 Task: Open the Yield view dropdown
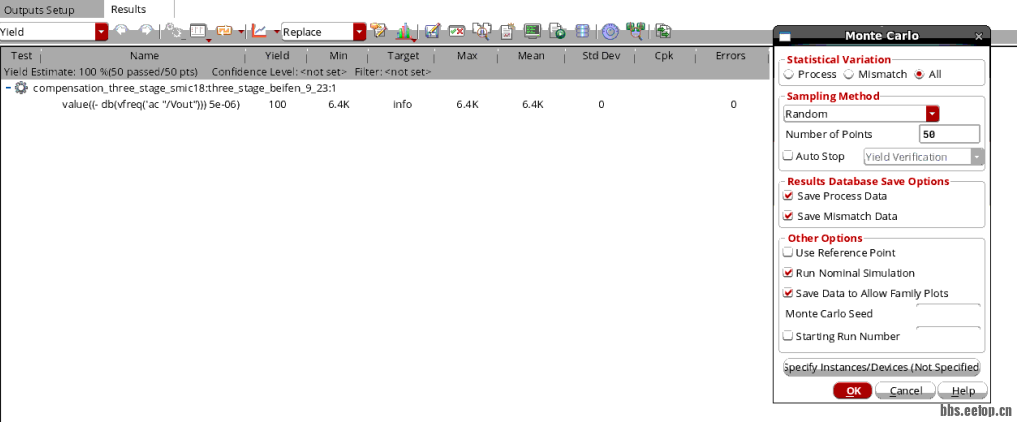(x=102, y=31)
